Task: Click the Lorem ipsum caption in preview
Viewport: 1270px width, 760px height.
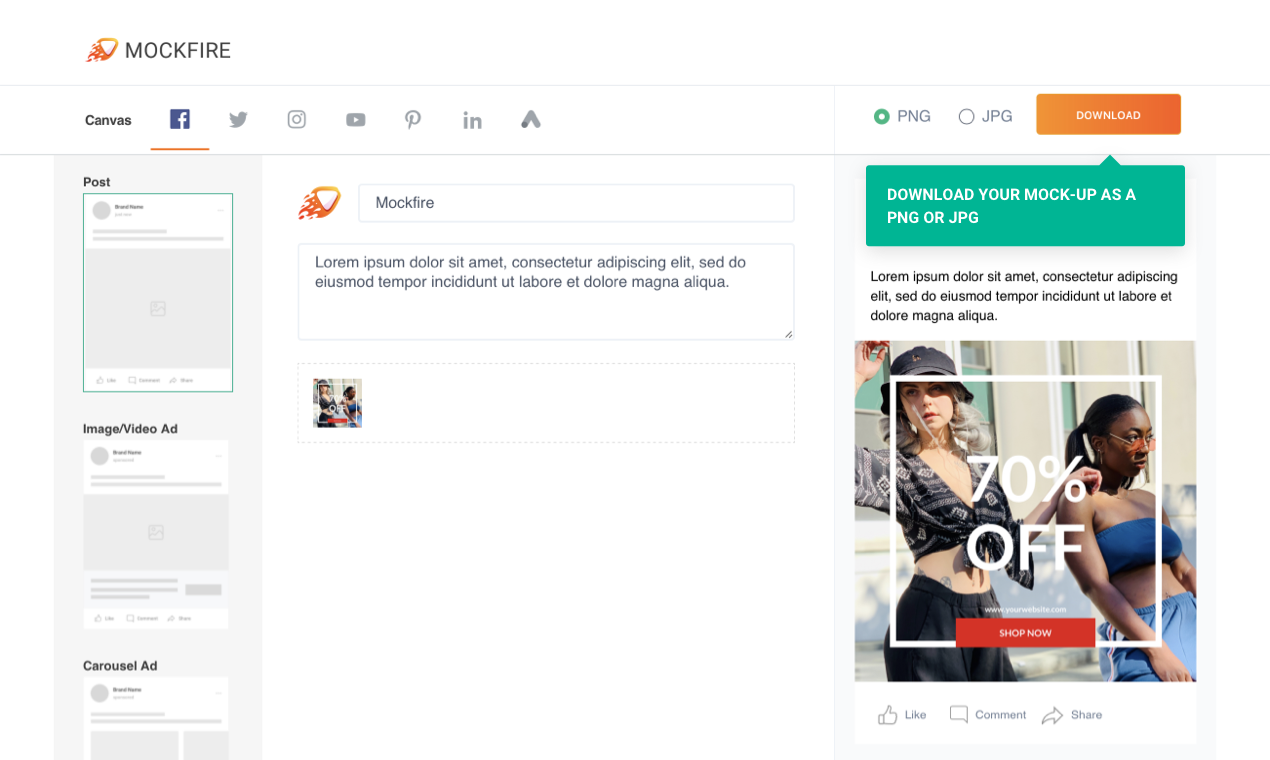Action: tap(1024, 296)
